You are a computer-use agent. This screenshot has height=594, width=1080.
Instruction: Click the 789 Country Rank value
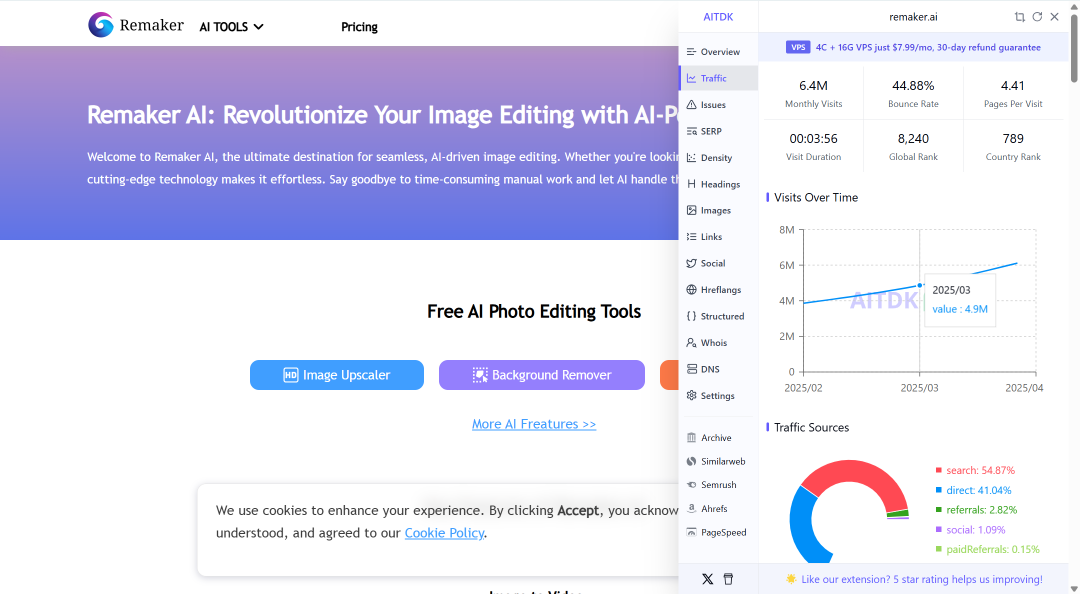click(1013, 139)
